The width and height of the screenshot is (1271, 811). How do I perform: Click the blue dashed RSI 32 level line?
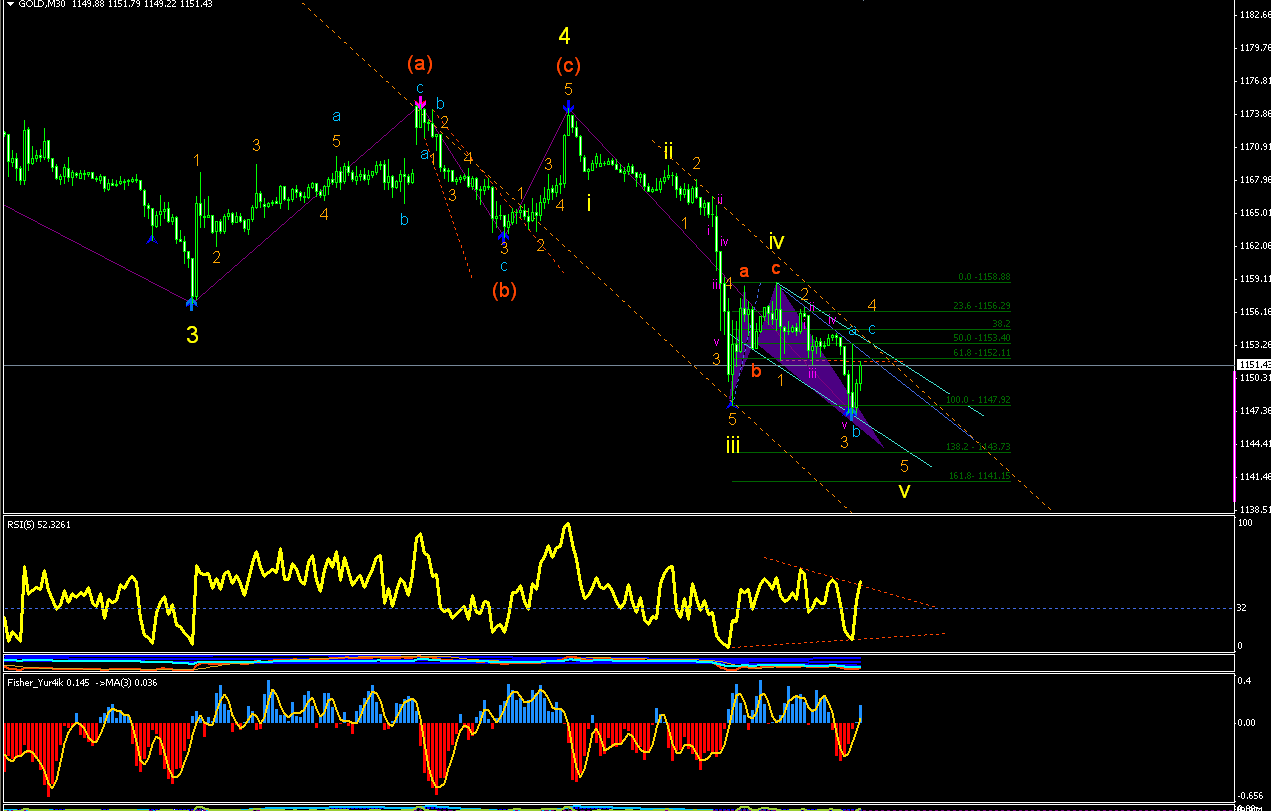pos(618,609)
